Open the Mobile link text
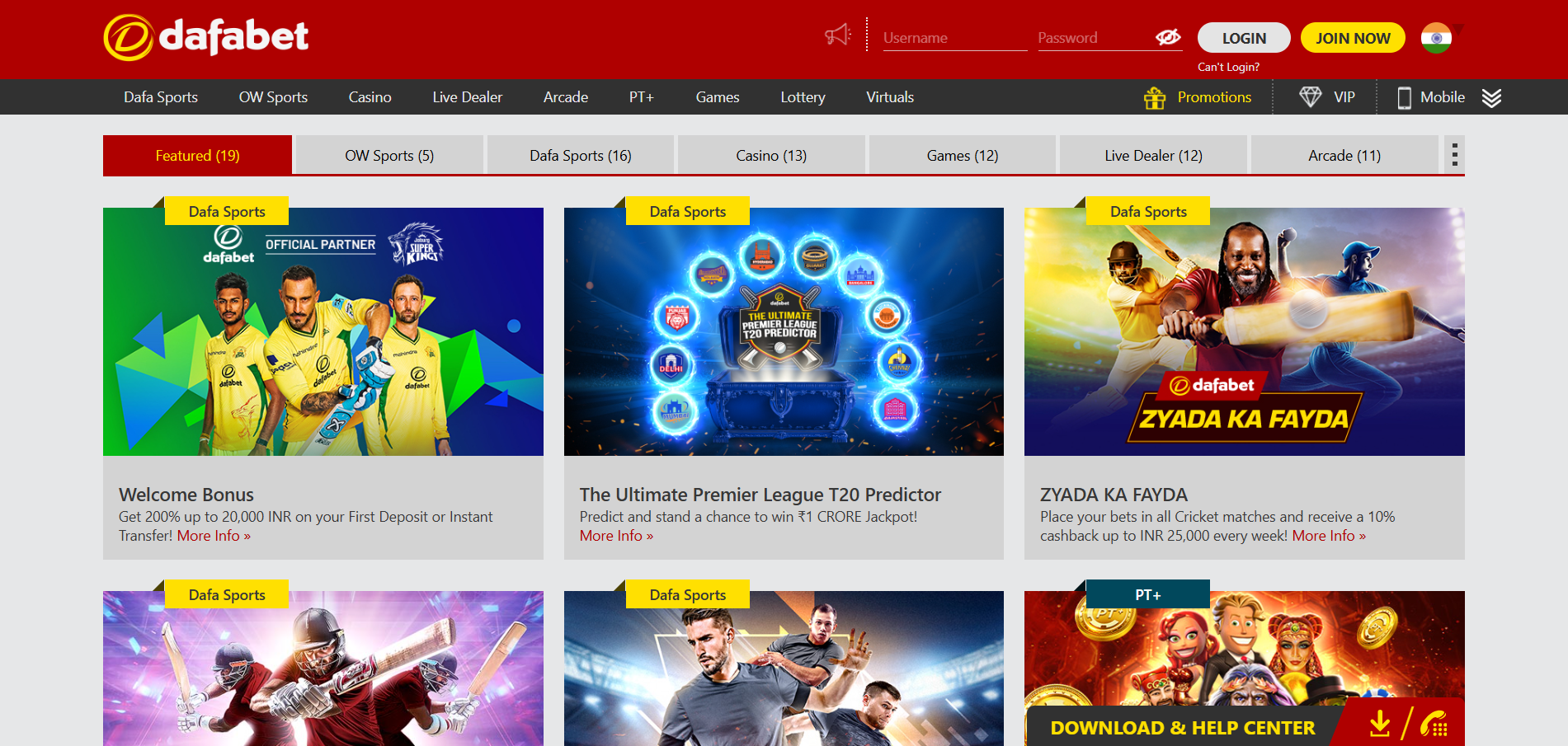 tap(1443, 97)
